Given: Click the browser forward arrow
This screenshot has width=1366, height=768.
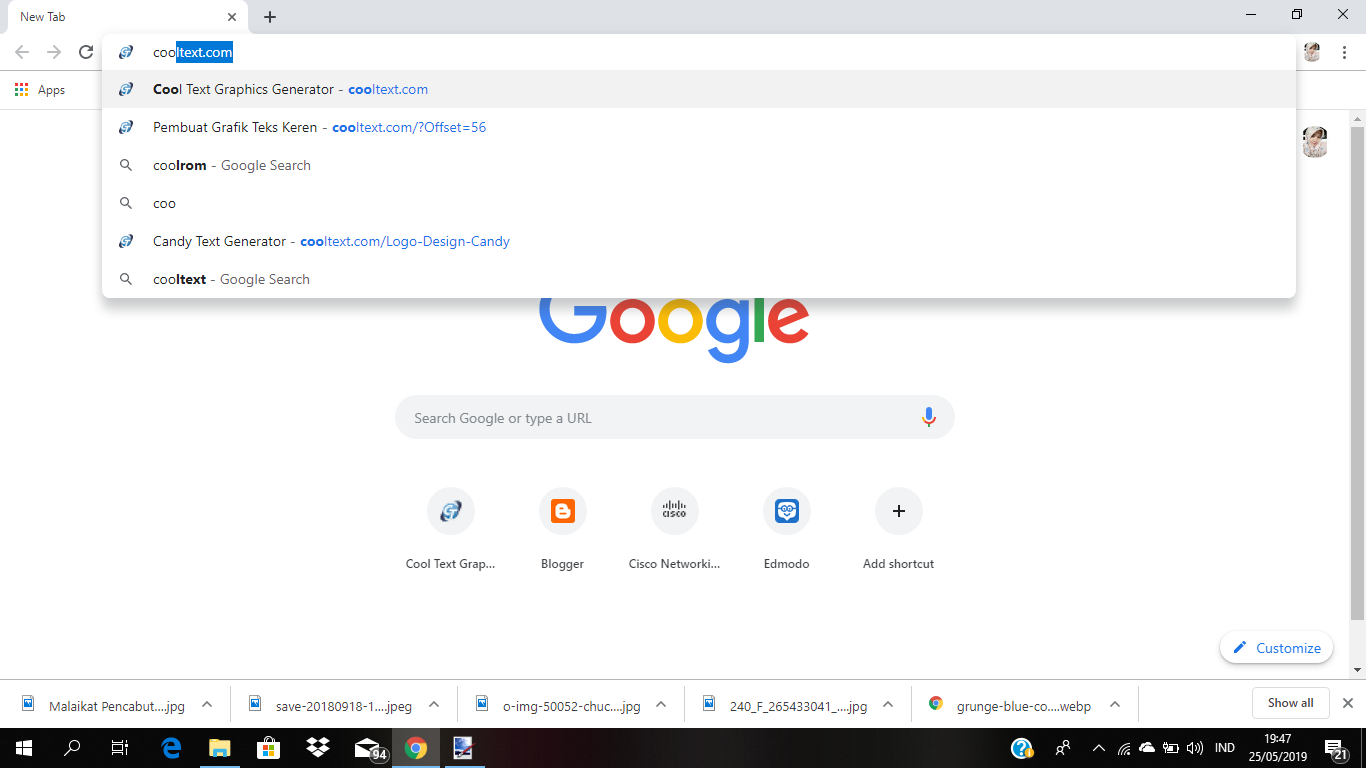Looking at the screenshot, I should [54, 52].
